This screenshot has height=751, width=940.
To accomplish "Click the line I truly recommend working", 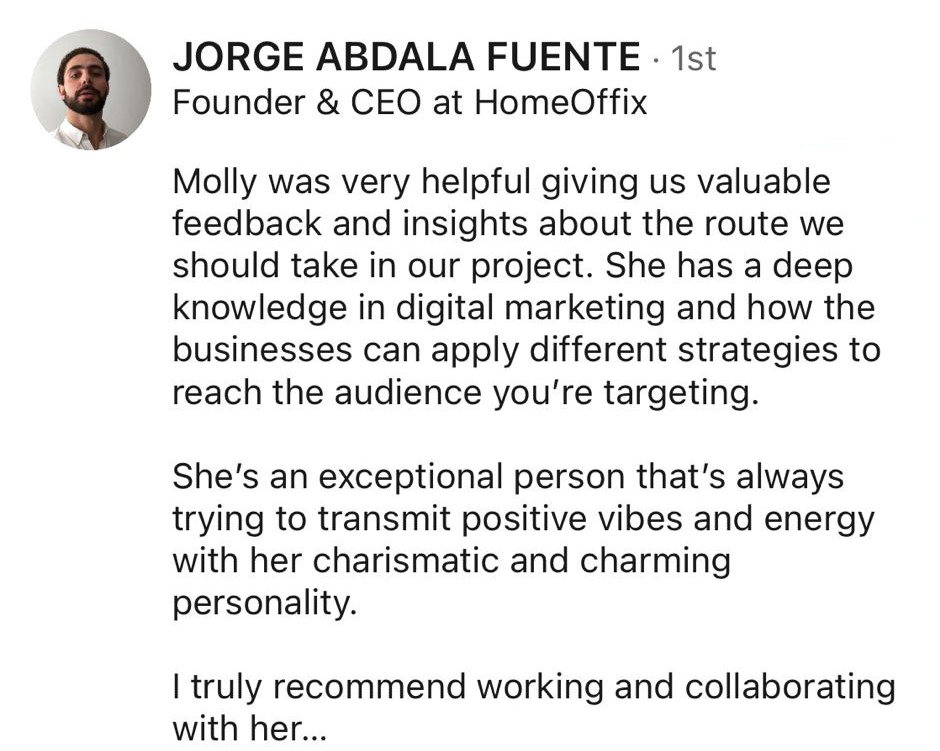I will [x=534, y=687].
